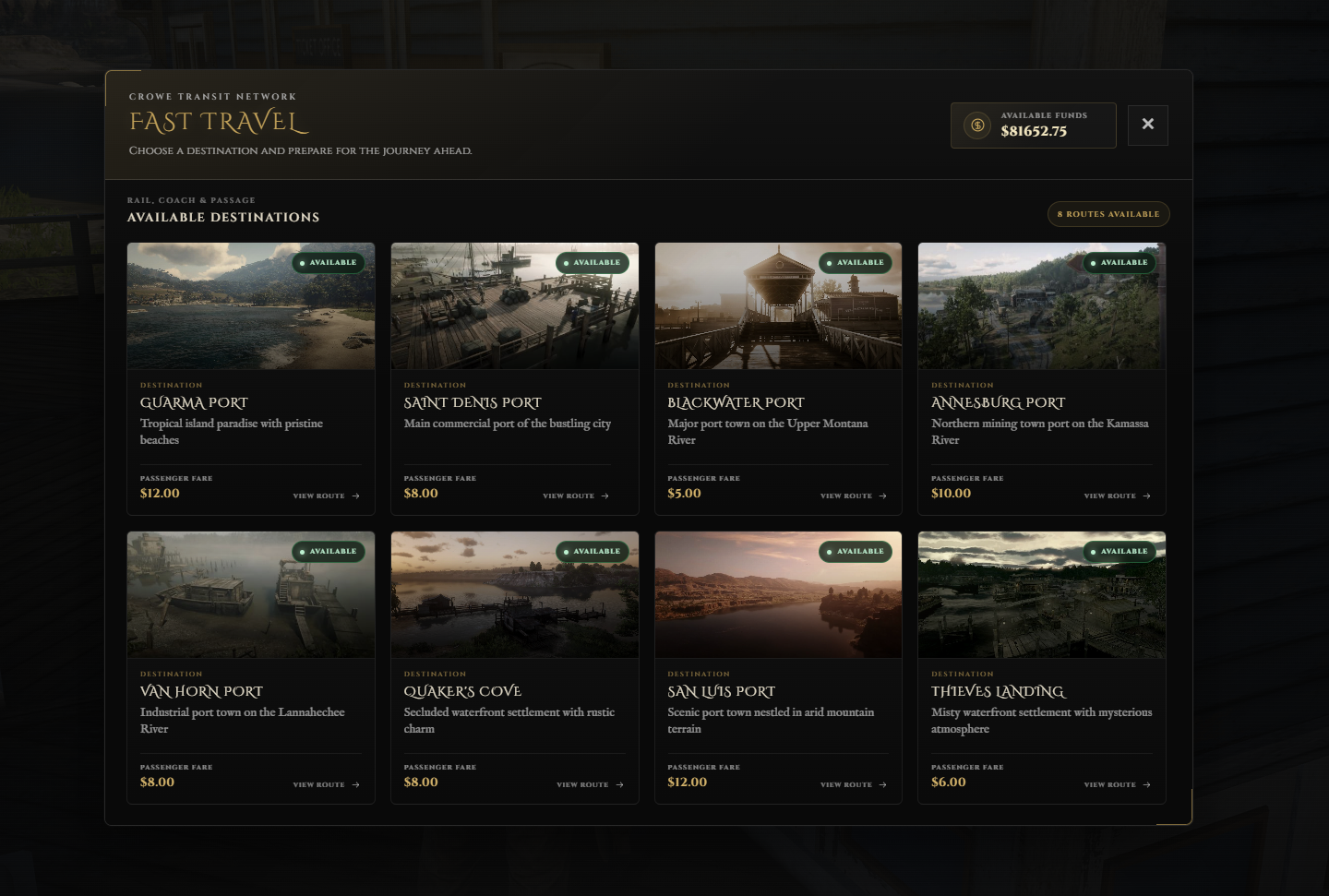This screenshot has height=896, width=1329.
Task: Click the Thieves Landing view route arrow
Action: coord(1146,785)
